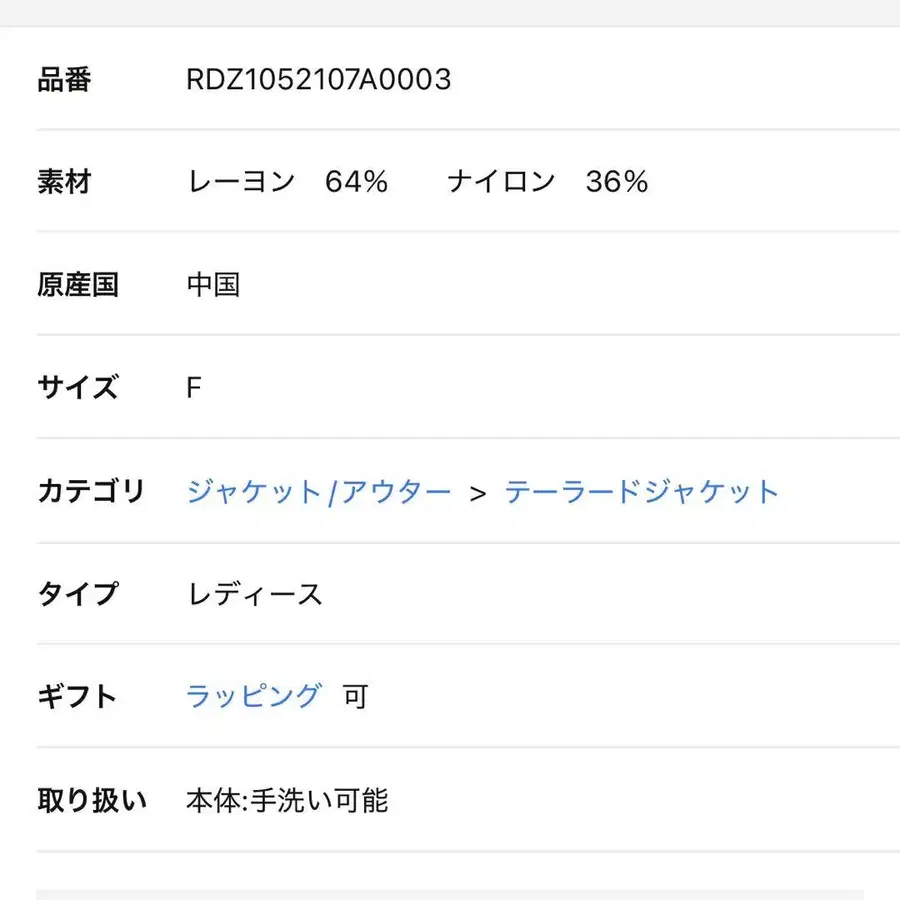Select the レーヨン 64% material text
The width and height of the screenshot is (900, 900).
click(x=287, y=182)
